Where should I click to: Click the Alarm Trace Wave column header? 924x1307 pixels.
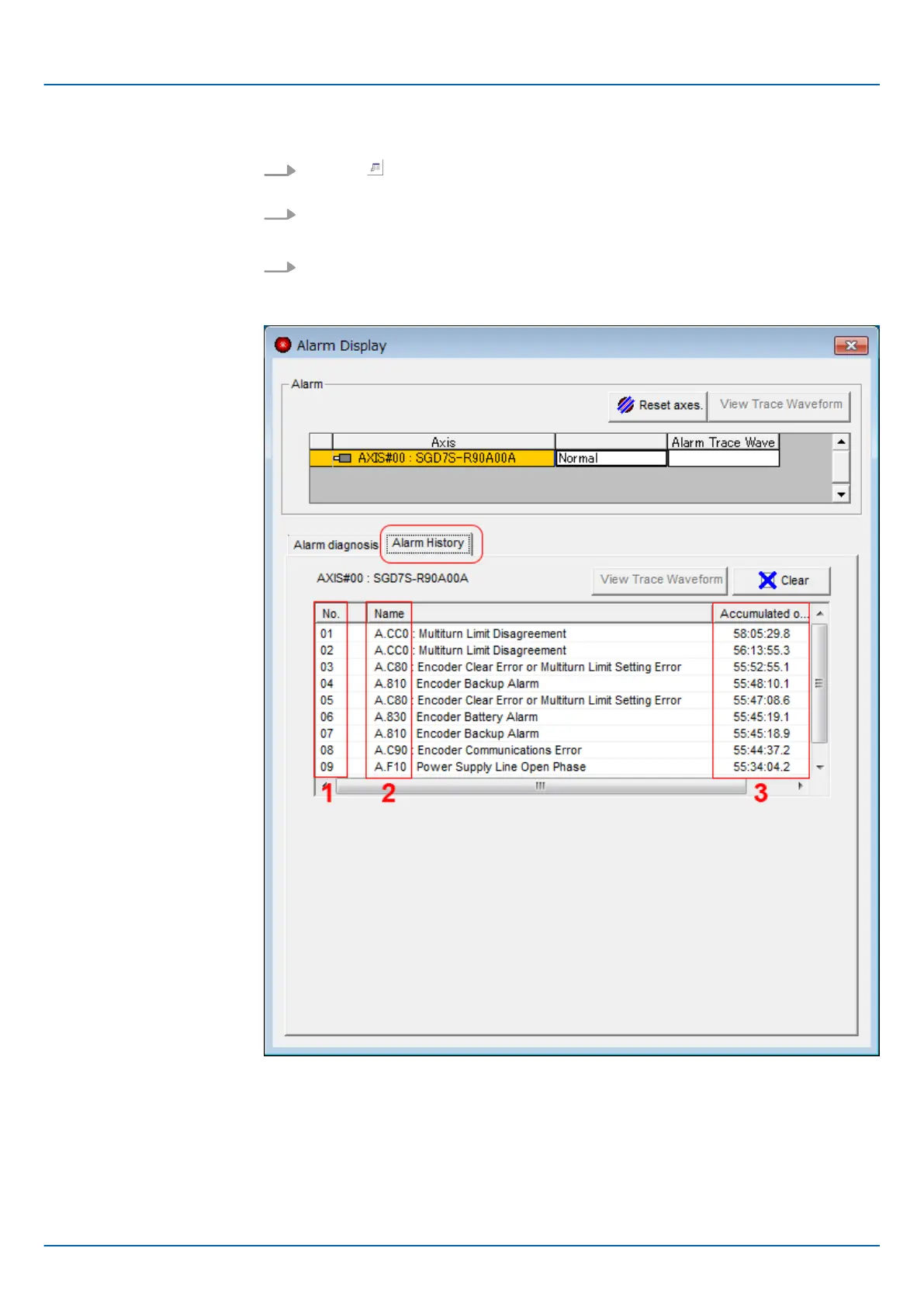(x=723, y=442)
